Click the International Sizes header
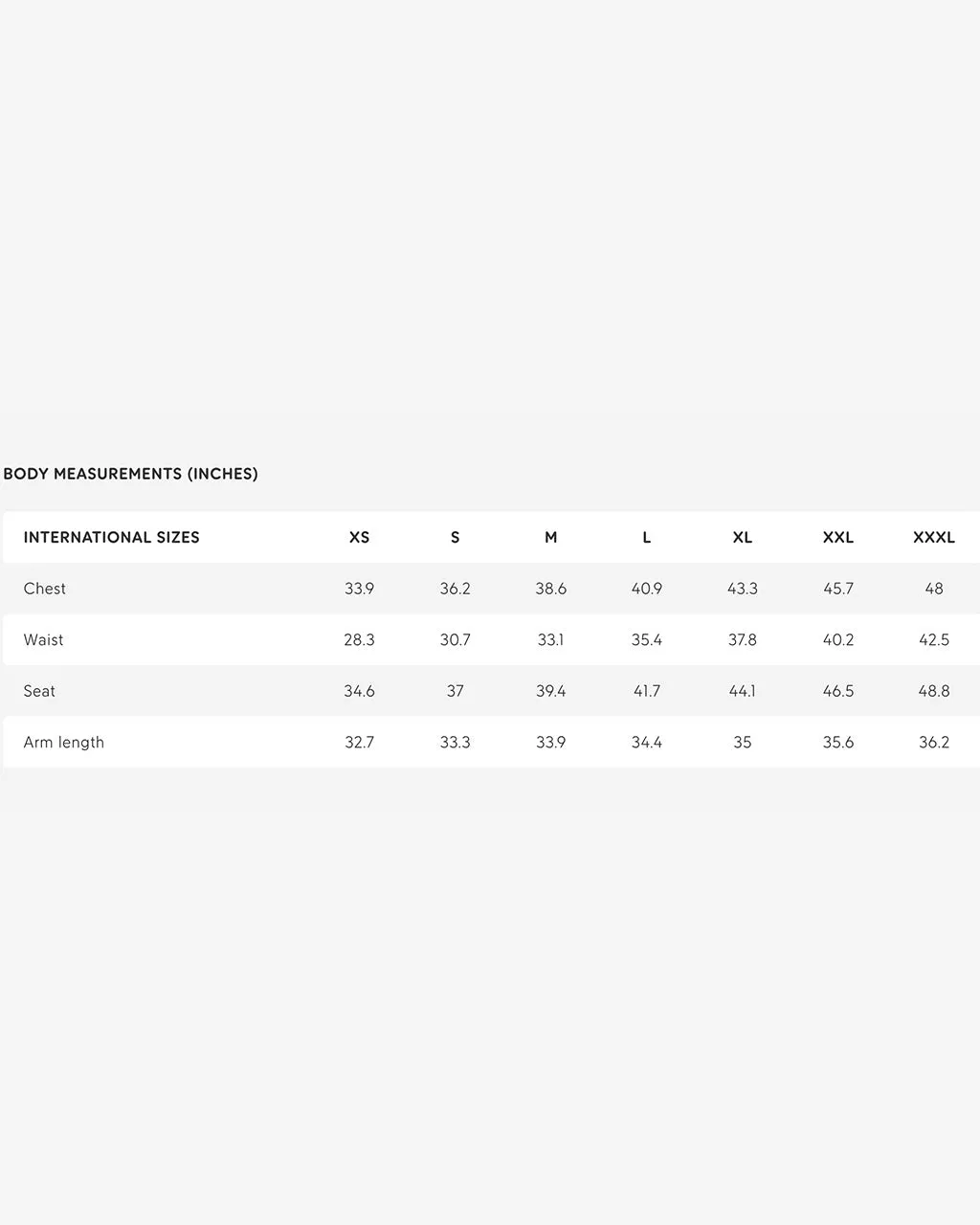The image size is (980, 1225). pyautogui.click(x=112, y=538)
